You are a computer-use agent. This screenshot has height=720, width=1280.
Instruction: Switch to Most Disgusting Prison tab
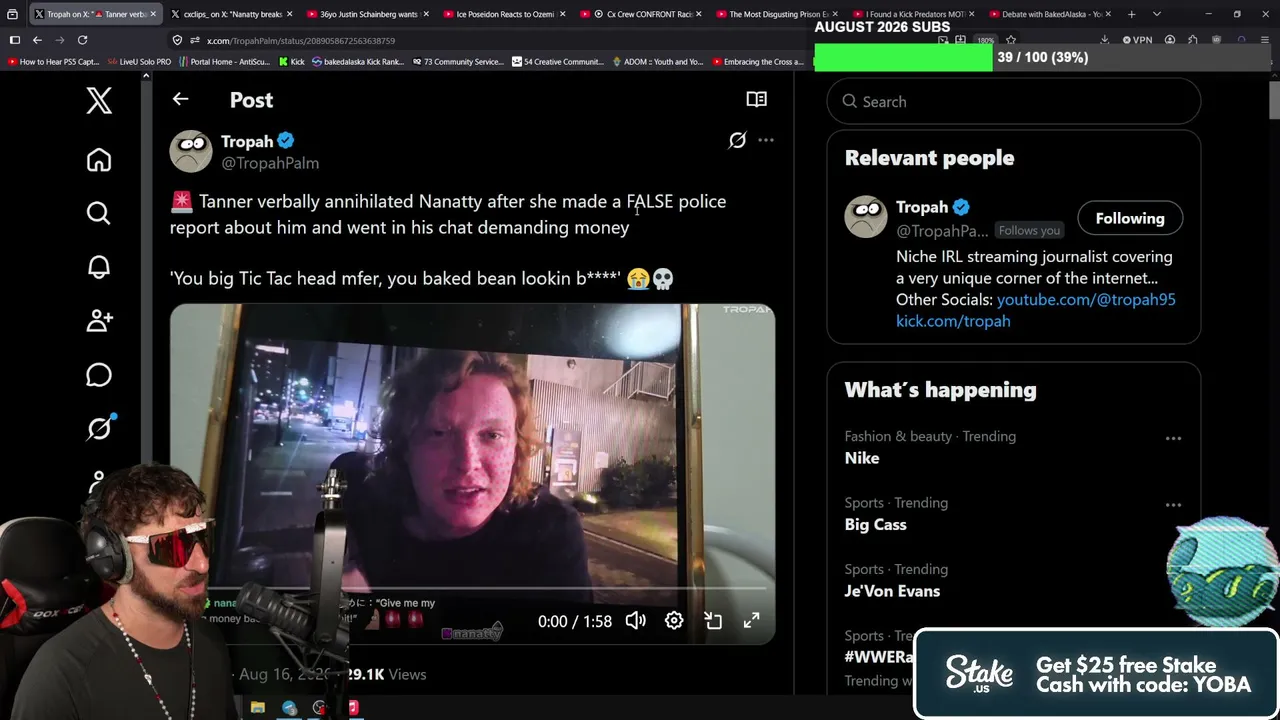[777, 14]
